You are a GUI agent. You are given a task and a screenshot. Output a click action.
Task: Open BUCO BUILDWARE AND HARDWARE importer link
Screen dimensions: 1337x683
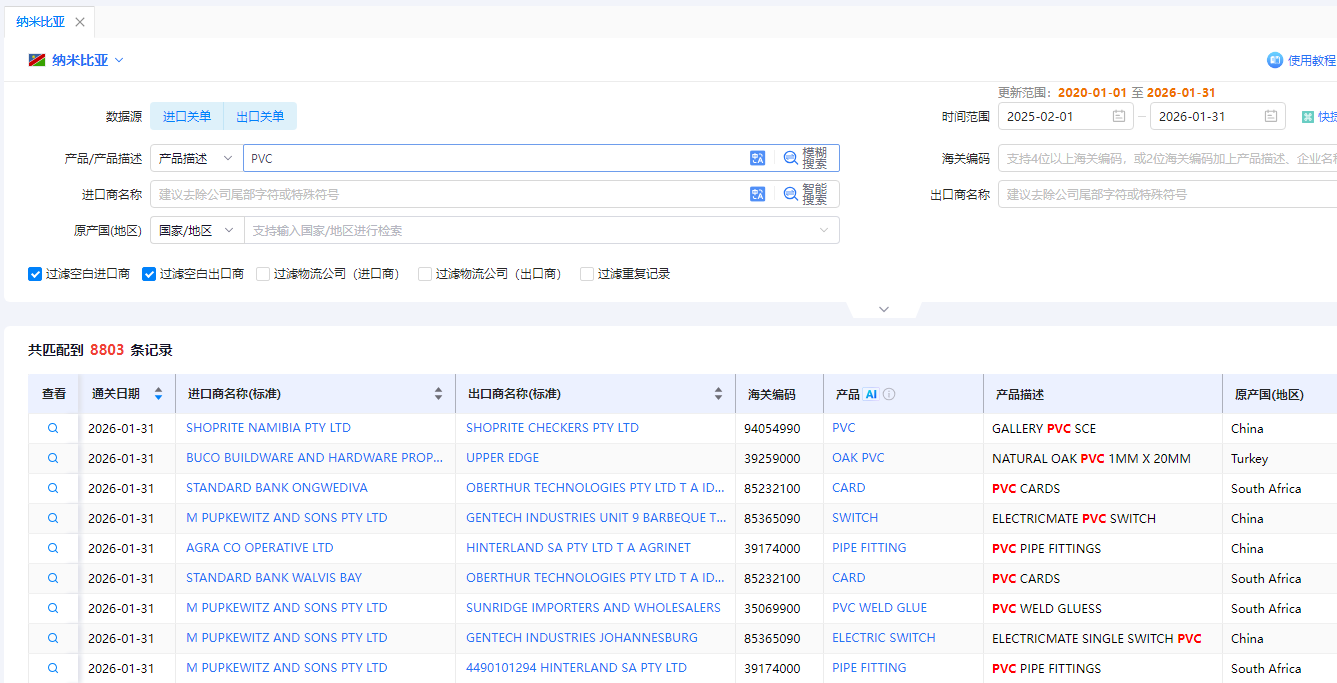click(x=314, y=458)
